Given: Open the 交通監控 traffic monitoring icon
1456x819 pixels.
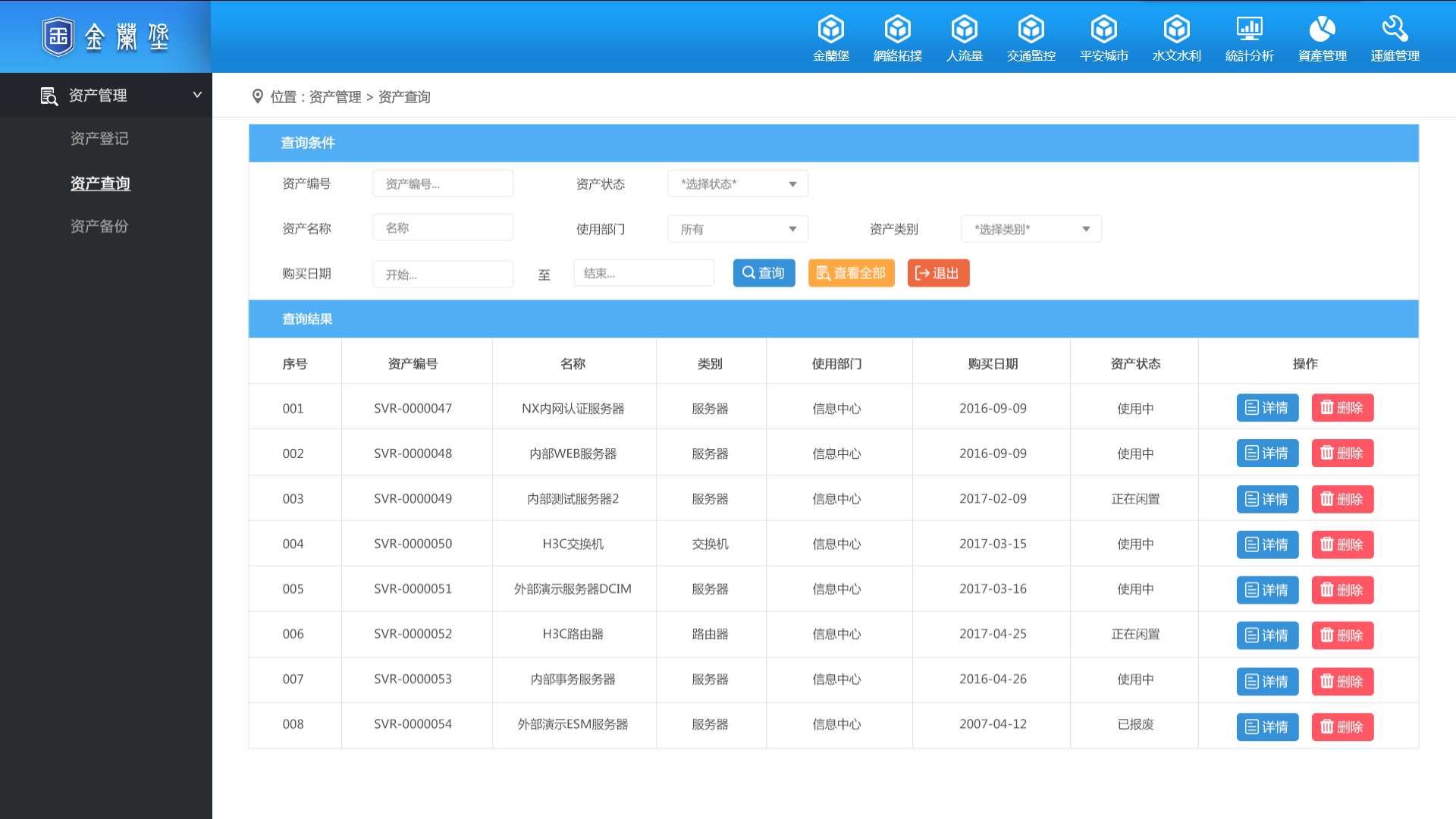Looking at the screenshot, I should (x=1031, y=30).
